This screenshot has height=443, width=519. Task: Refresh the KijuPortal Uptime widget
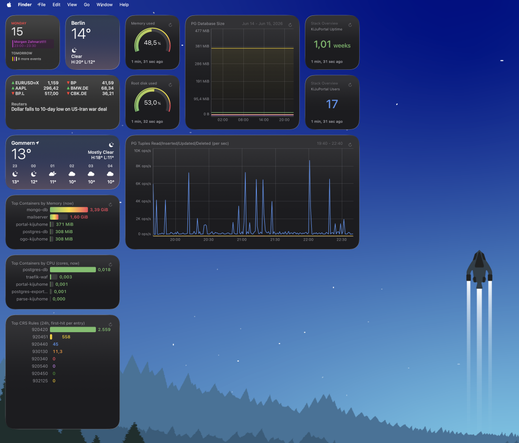click(350, 25)
